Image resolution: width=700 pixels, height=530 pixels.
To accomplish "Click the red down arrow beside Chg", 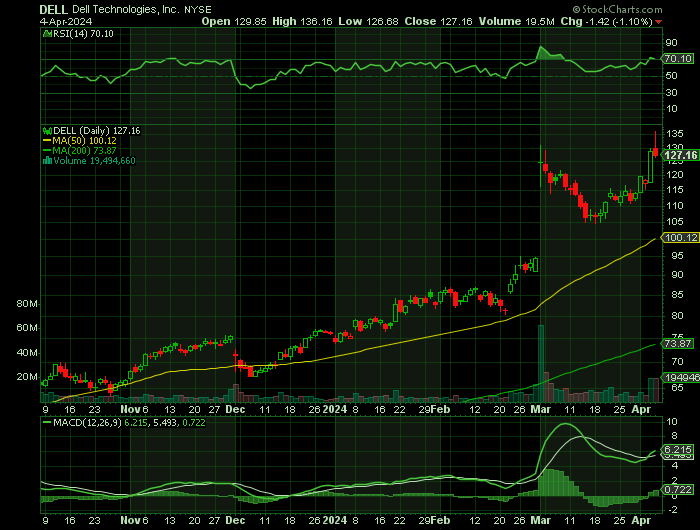I will click(x=659, y=22).
